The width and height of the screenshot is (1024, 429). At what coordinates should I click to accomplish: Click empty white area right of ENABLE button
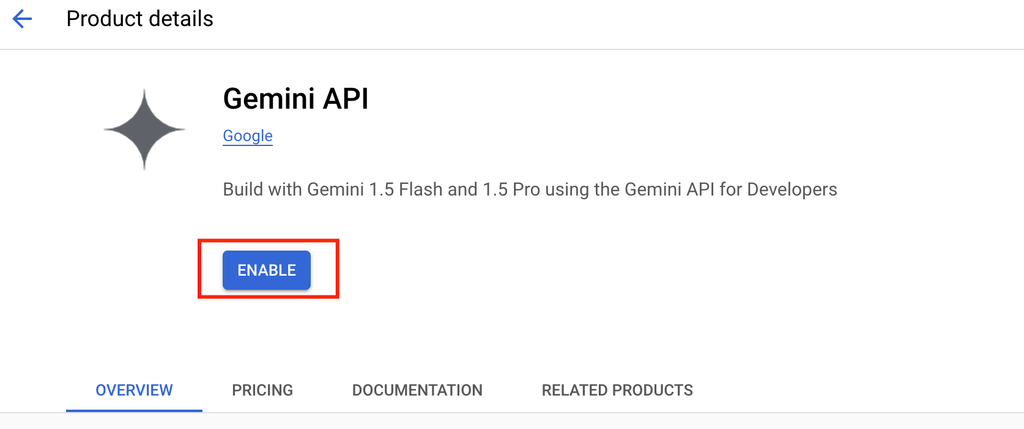click(600, 270)
